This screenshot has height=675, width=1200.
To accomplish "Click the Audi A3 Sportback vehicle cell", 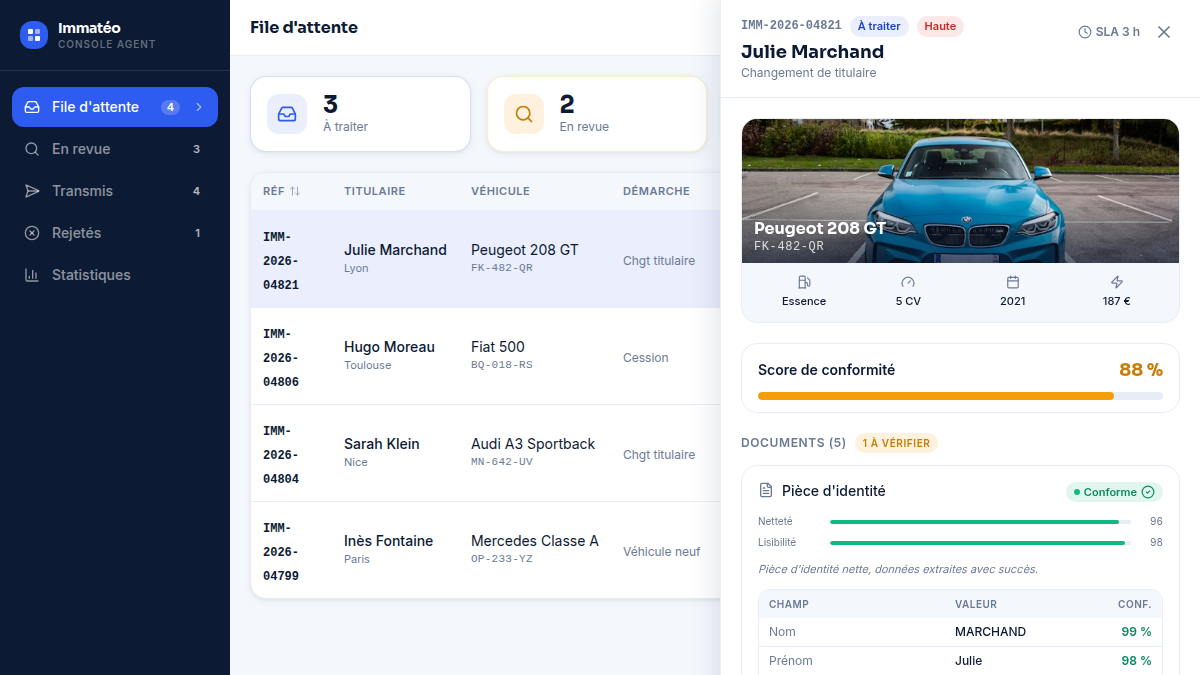I will (533, 452).
